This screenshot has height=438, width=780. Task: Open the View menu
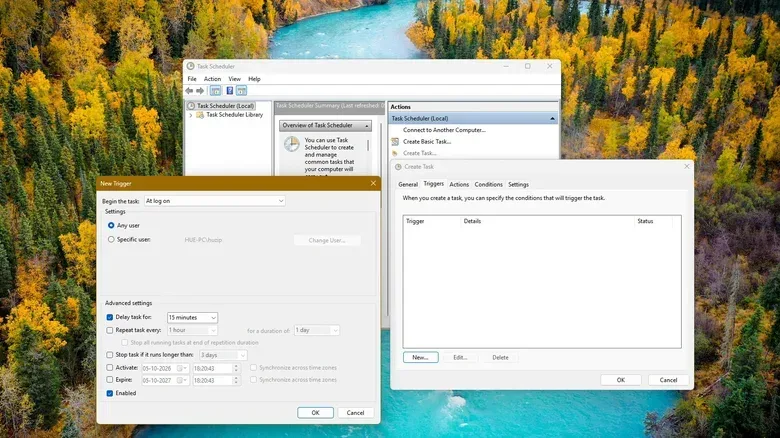click(x=234, y=79)
